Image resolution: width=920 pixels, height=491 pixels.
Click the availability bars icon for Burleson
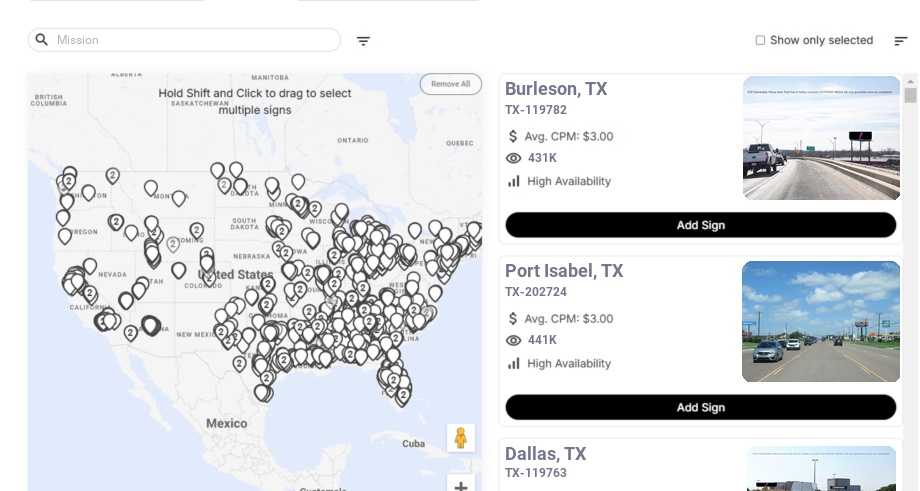[x=513, y=181]
